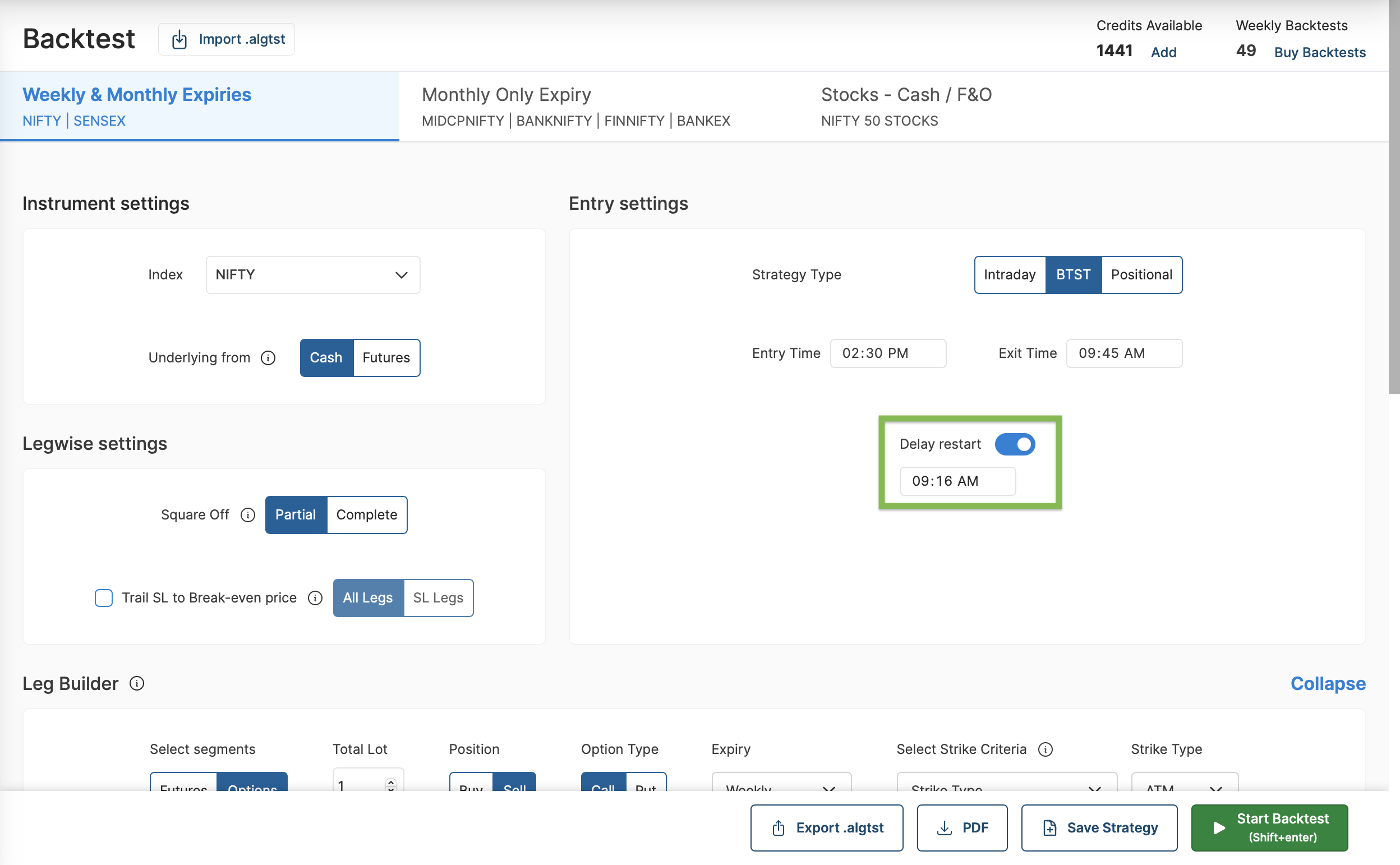Click the PDF download icon

pyautogui.click(x=945, y=828)
